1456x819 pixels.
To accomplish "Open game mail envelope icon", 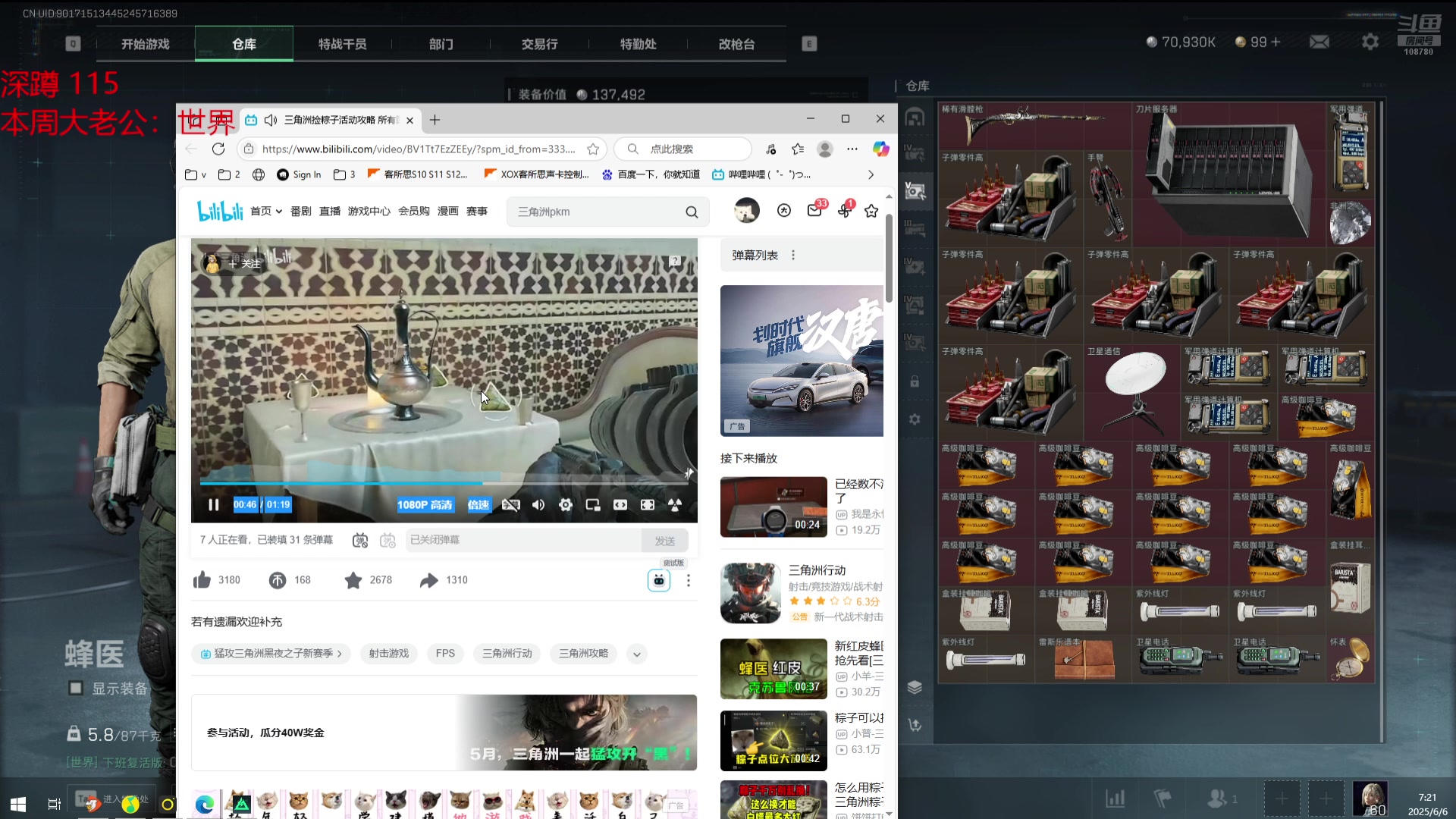I will 1319,42.
